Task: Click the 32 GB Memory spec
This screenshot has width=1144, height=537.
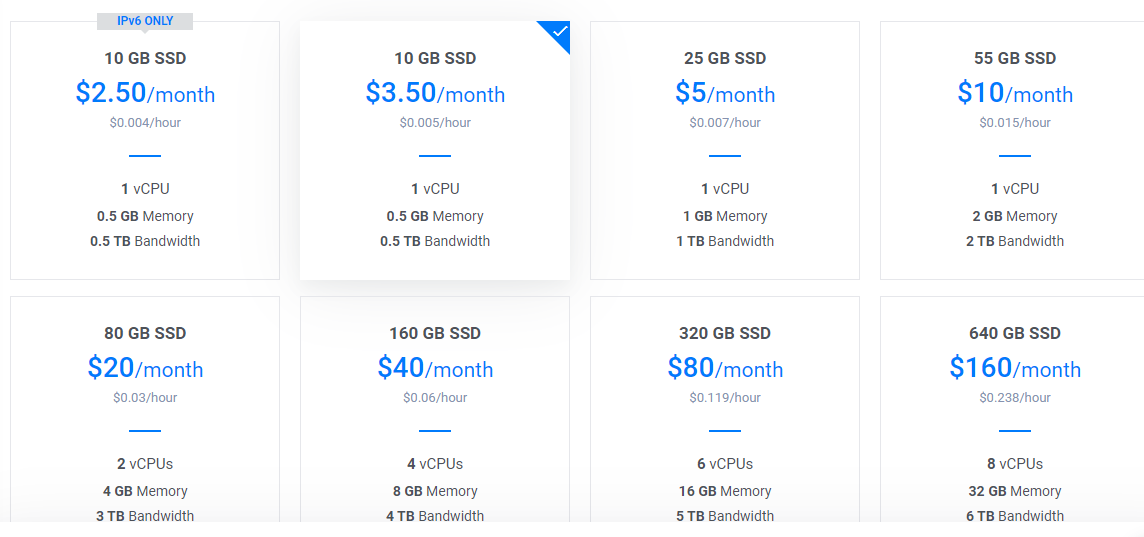Action: (1015, 491)
